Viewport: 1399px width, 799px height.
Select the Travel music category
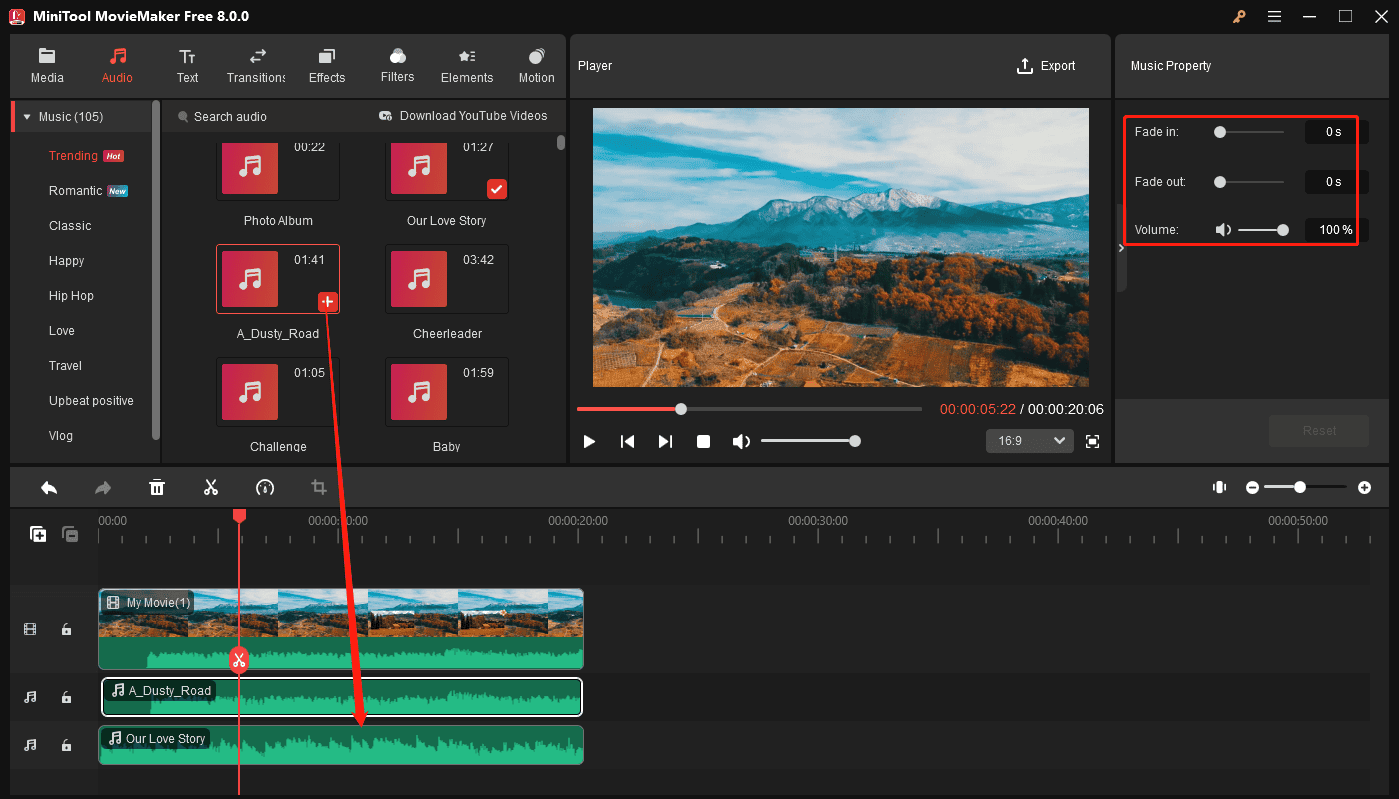66,366
